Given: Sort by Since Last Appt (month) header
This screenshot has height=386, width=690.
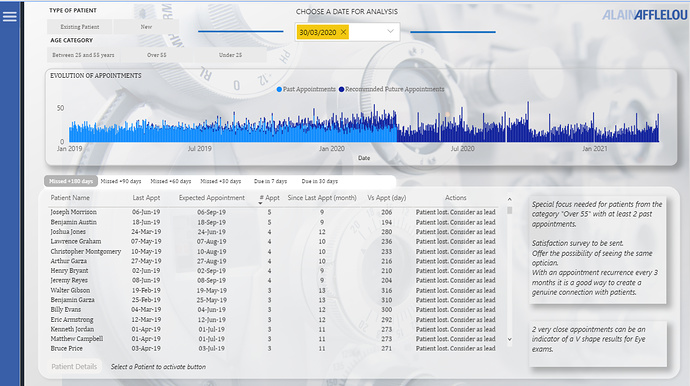Looking at the screenshot, I should 322,198.
